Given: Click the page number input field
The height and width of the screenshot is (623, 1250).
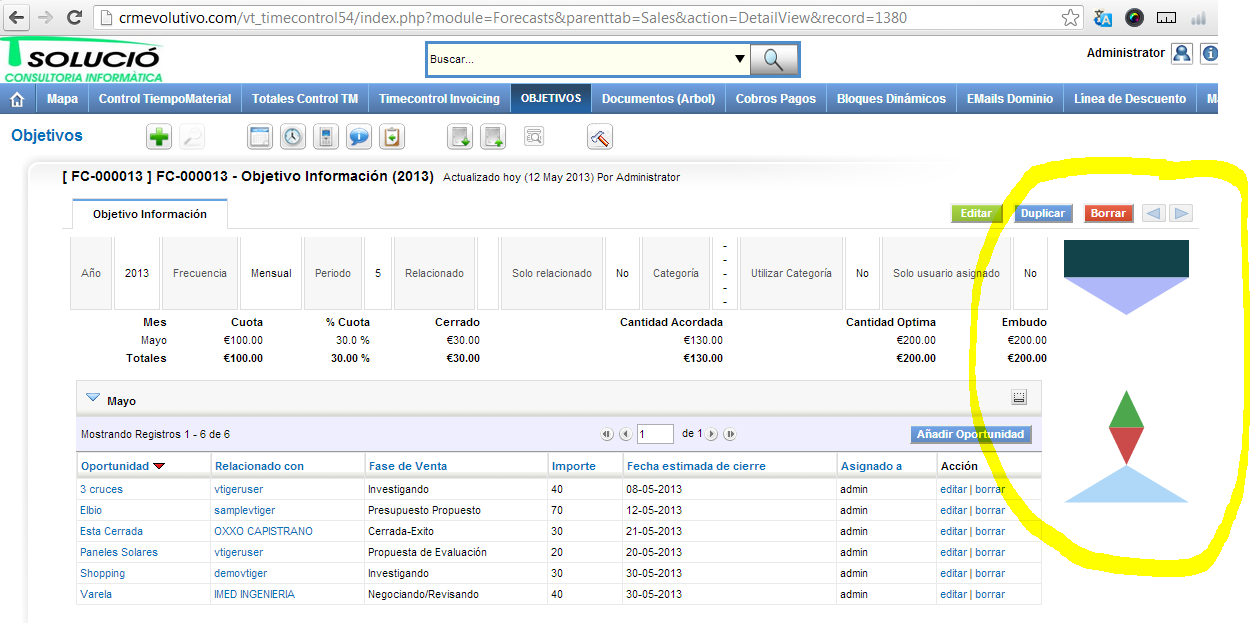Looking at the screenshot, I should click(656, 434).
